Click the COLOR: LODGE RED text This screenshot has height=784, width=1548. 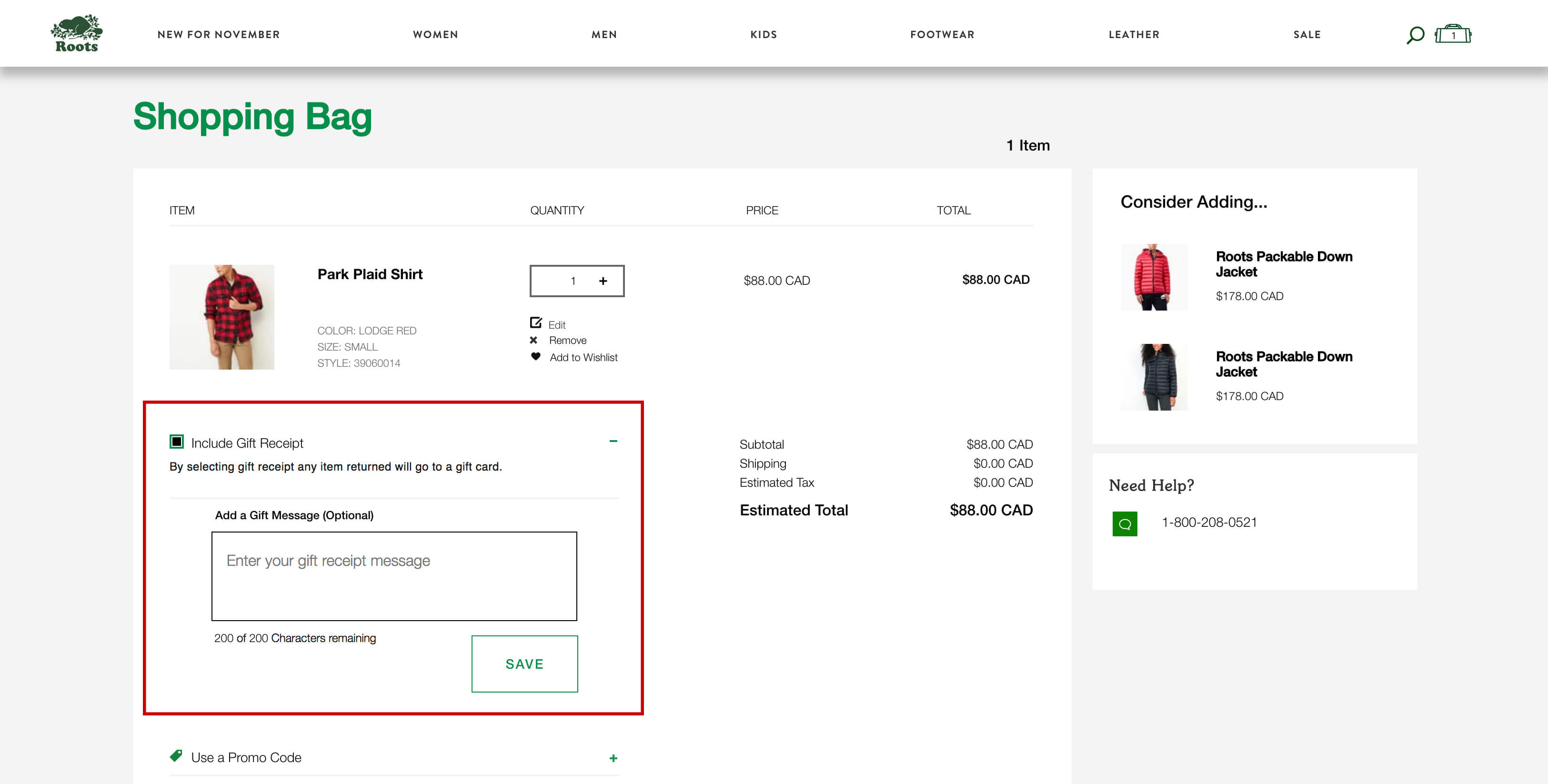coord(367,331)
